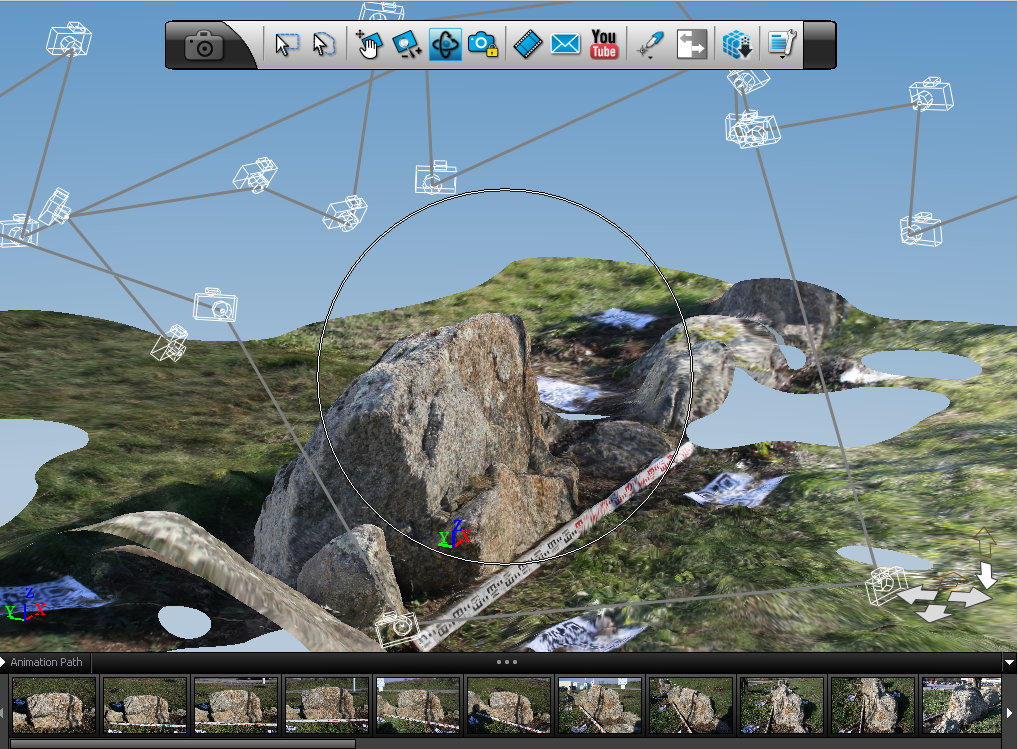1018x749 pixels.
Task: Click the generate mesh cube icon
Action: coord(737,45)
